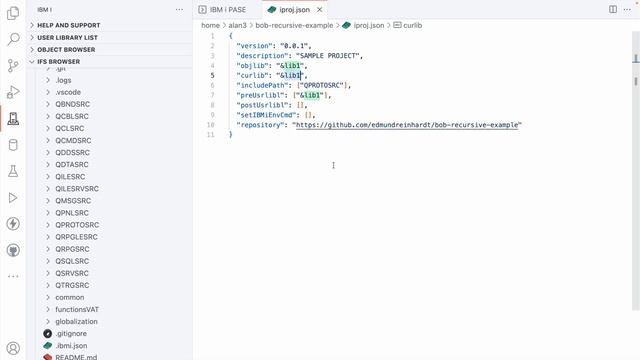Screen dimensions: 640x360
Task: Click the "setIBMiEnvCmd" key
Action: click(268, 115)
